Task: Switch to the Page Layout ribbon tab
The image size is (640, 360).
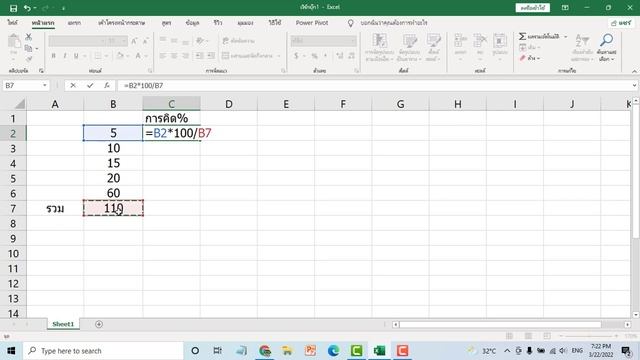Action: (x=121, y=23)
